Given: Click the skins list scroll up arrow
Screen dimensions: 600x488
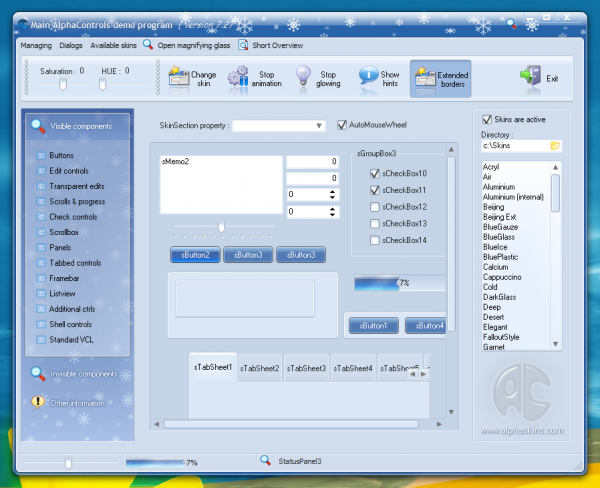Looking at the screenshot, I should pos(555,167).
